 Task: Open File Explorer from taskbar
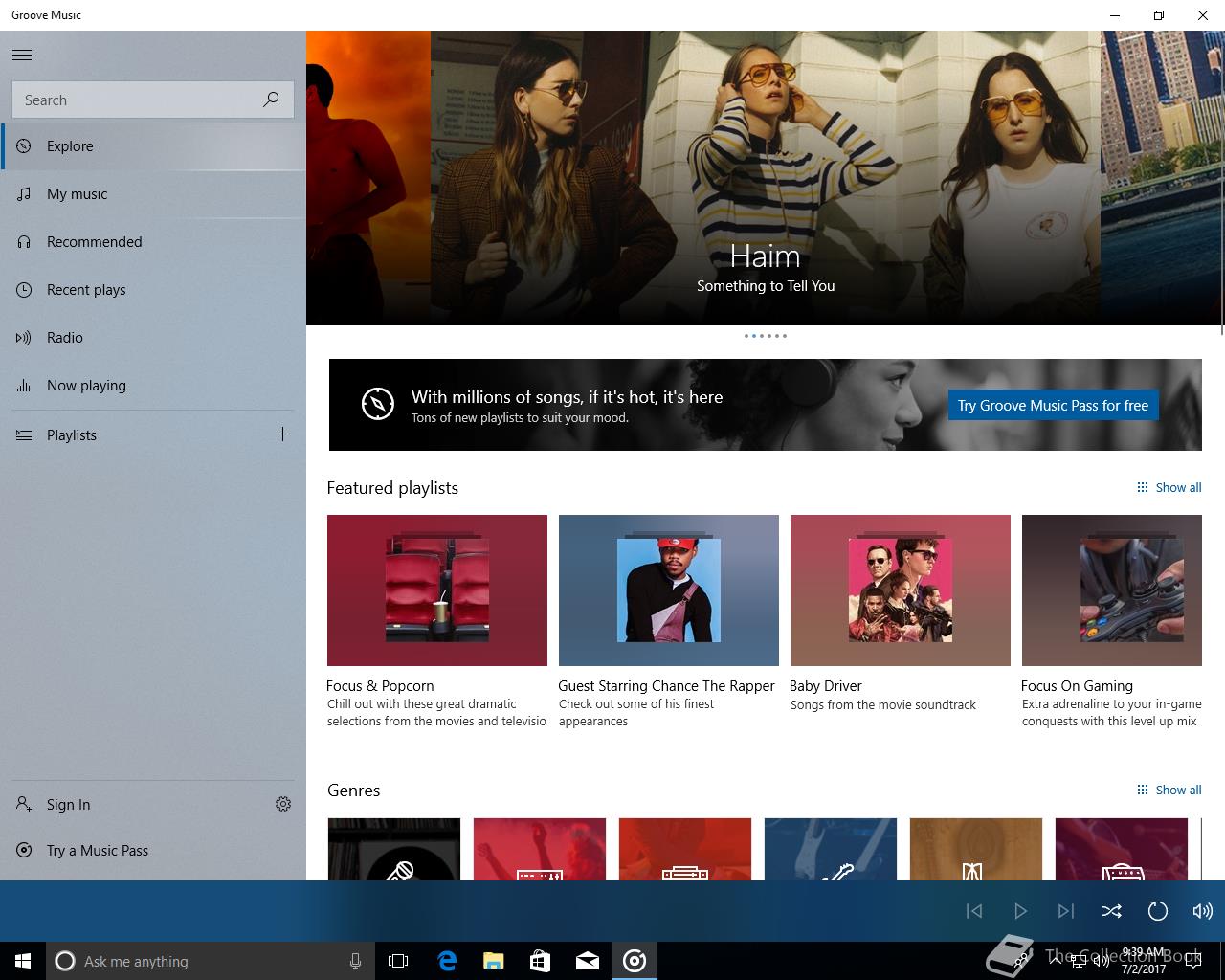[494, 961]
